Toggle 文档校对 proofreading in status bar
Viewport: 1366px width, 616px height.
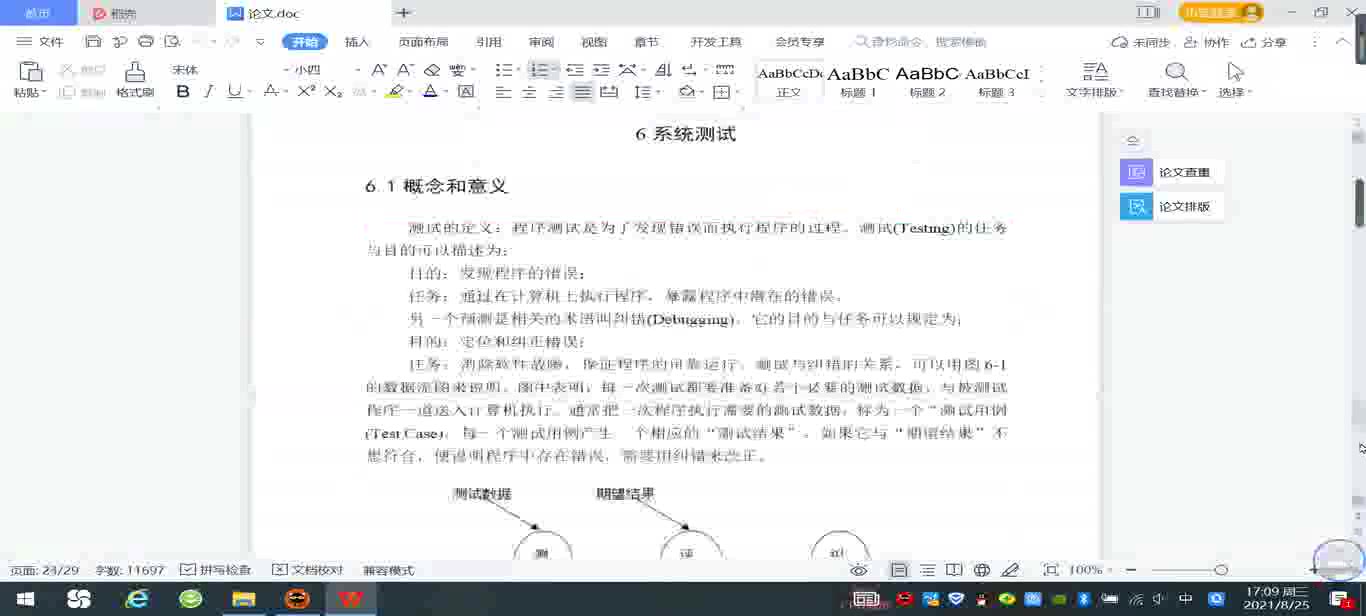(x=308, y=570)
